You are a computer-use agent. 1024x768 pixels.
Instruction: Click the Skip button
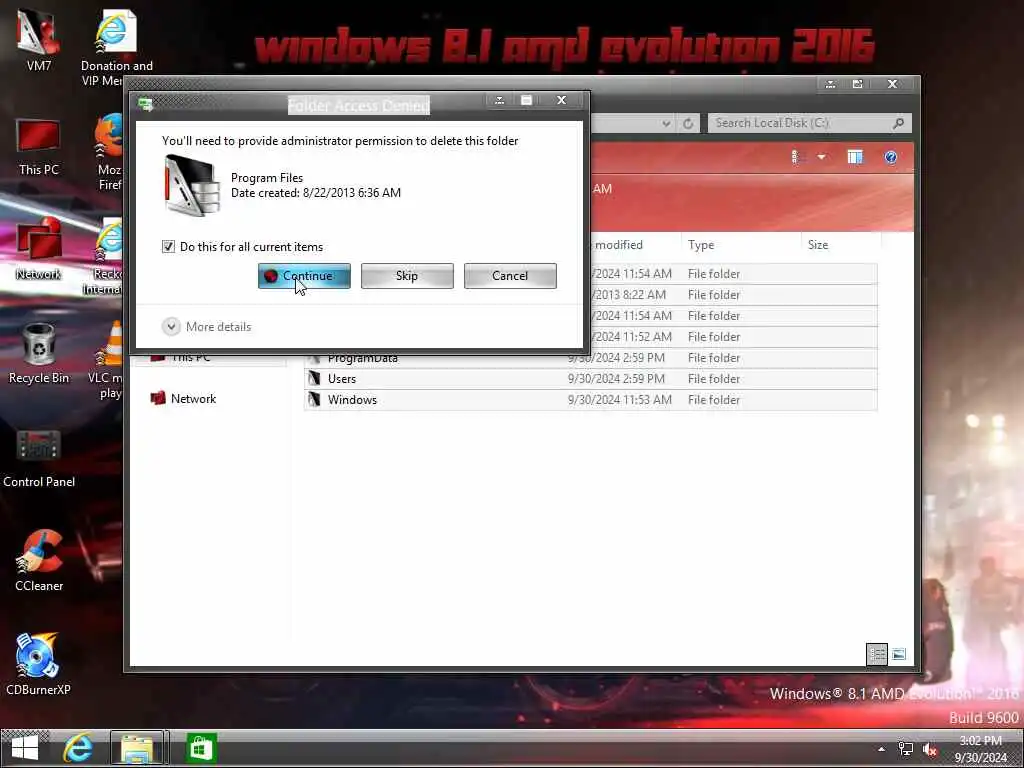click(407, 276)
